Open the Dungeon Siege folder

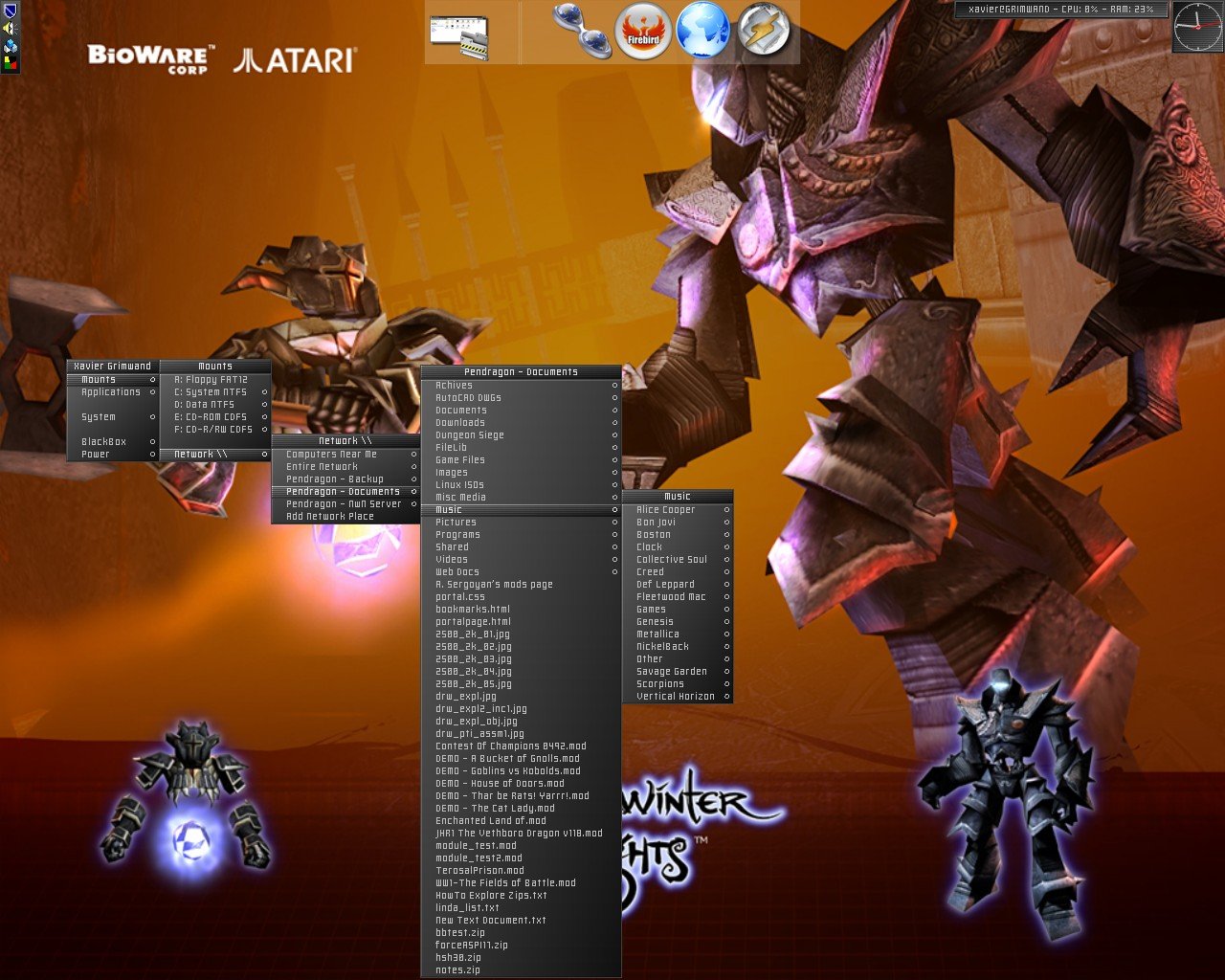[521, 435]
